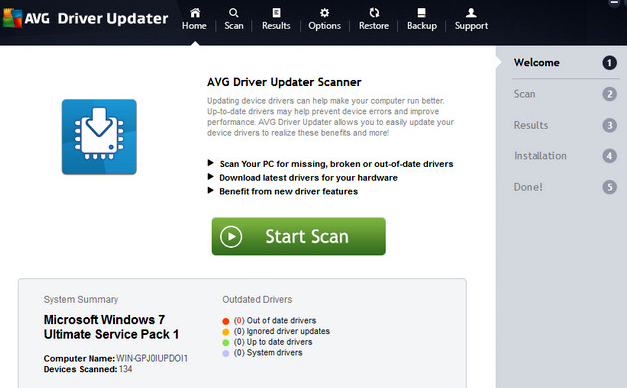This screenshot has height=388, width=627.
Task: Click the Restore circular arrows icon
Action: click(374, 13)
